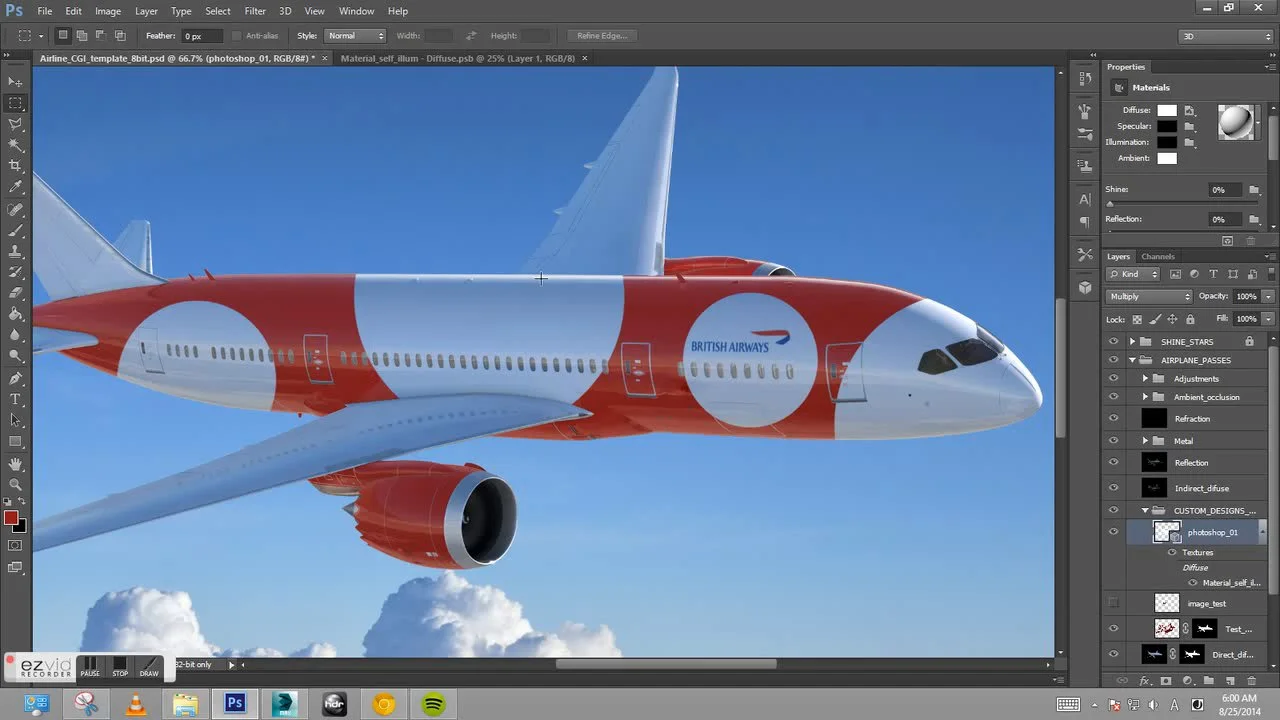This screenshot has height=720, width=1280.
Task: Open the Paragraph panel icon
Action: 1085,222
